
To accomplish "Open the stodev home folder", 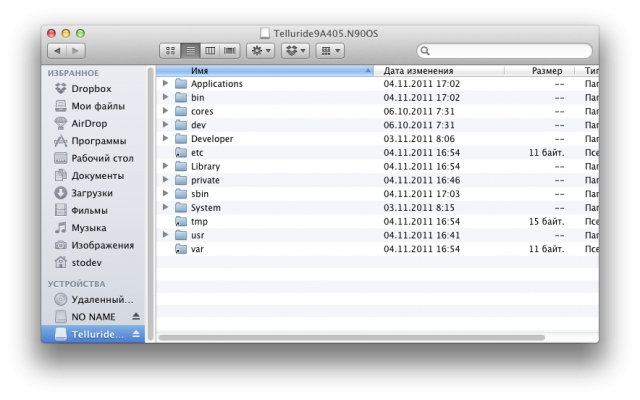I will coord(78,263).
